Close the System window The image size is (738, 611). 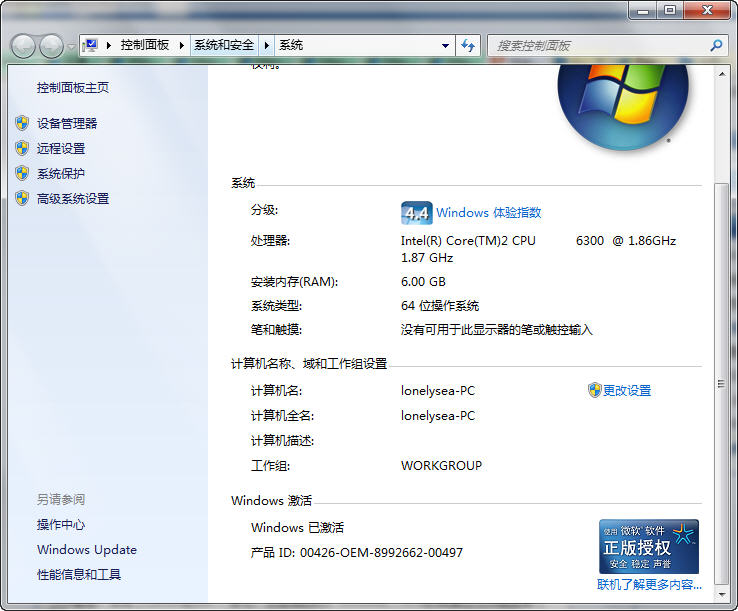click(707, 10)
